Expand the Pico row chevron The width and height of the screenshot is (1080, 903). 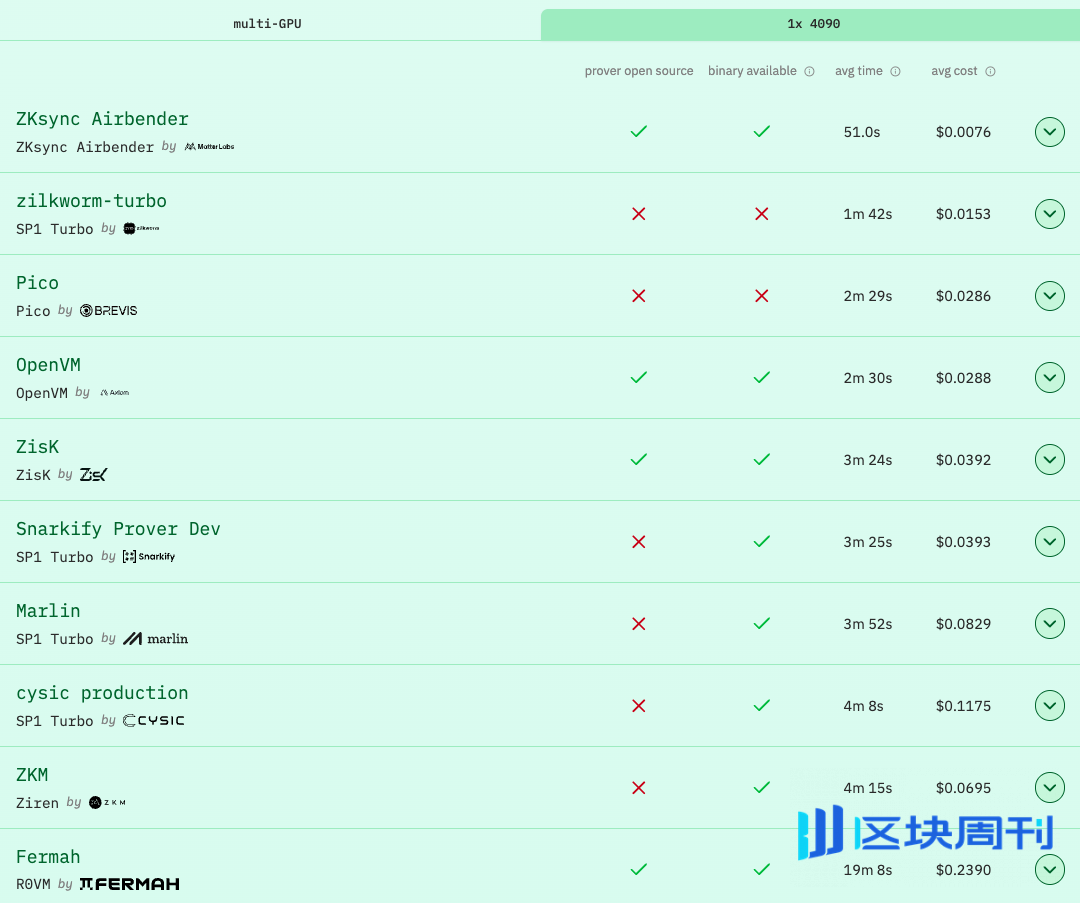point(1049,295)
